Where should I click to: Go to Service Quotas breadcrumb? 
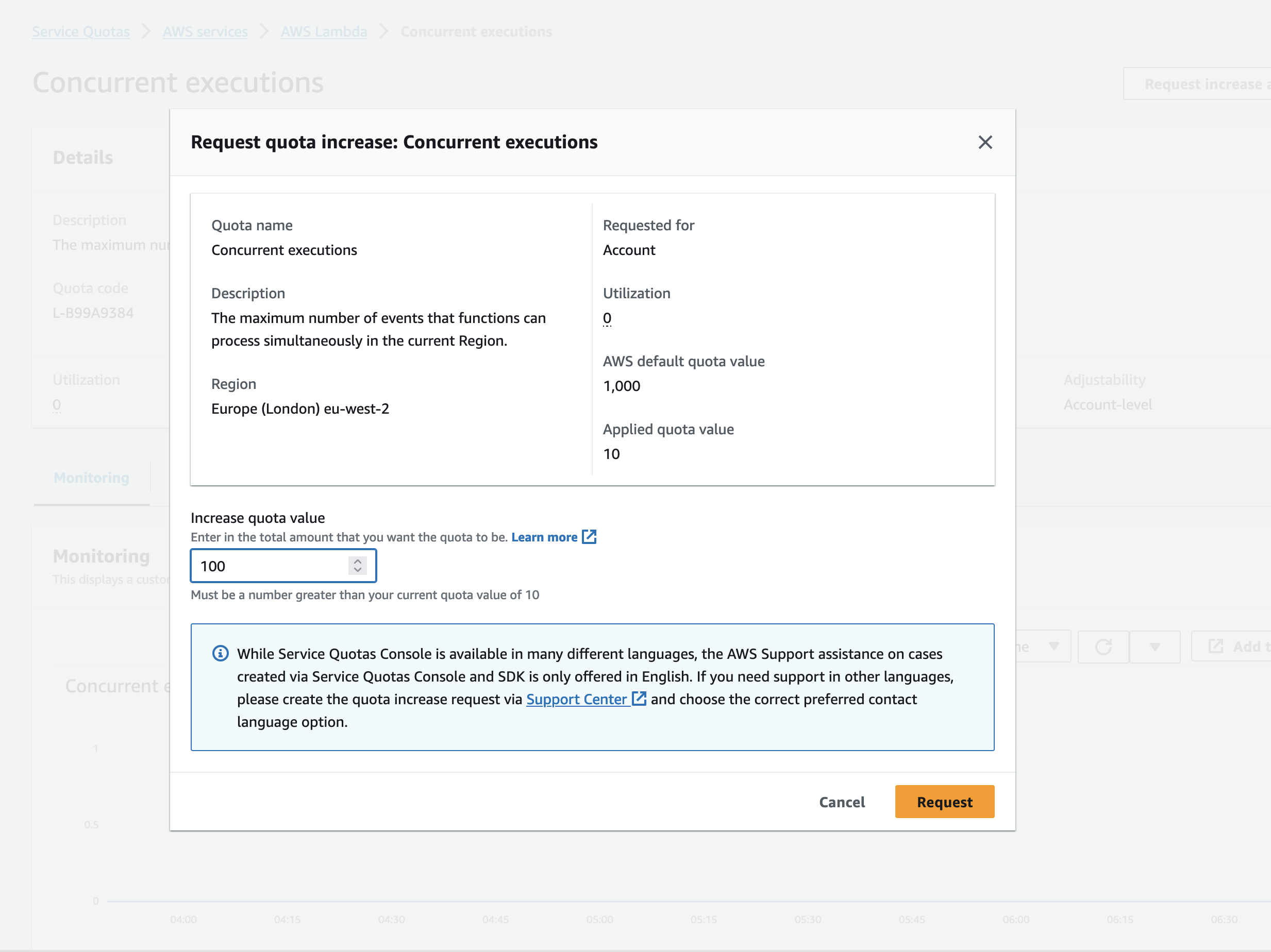80,31
